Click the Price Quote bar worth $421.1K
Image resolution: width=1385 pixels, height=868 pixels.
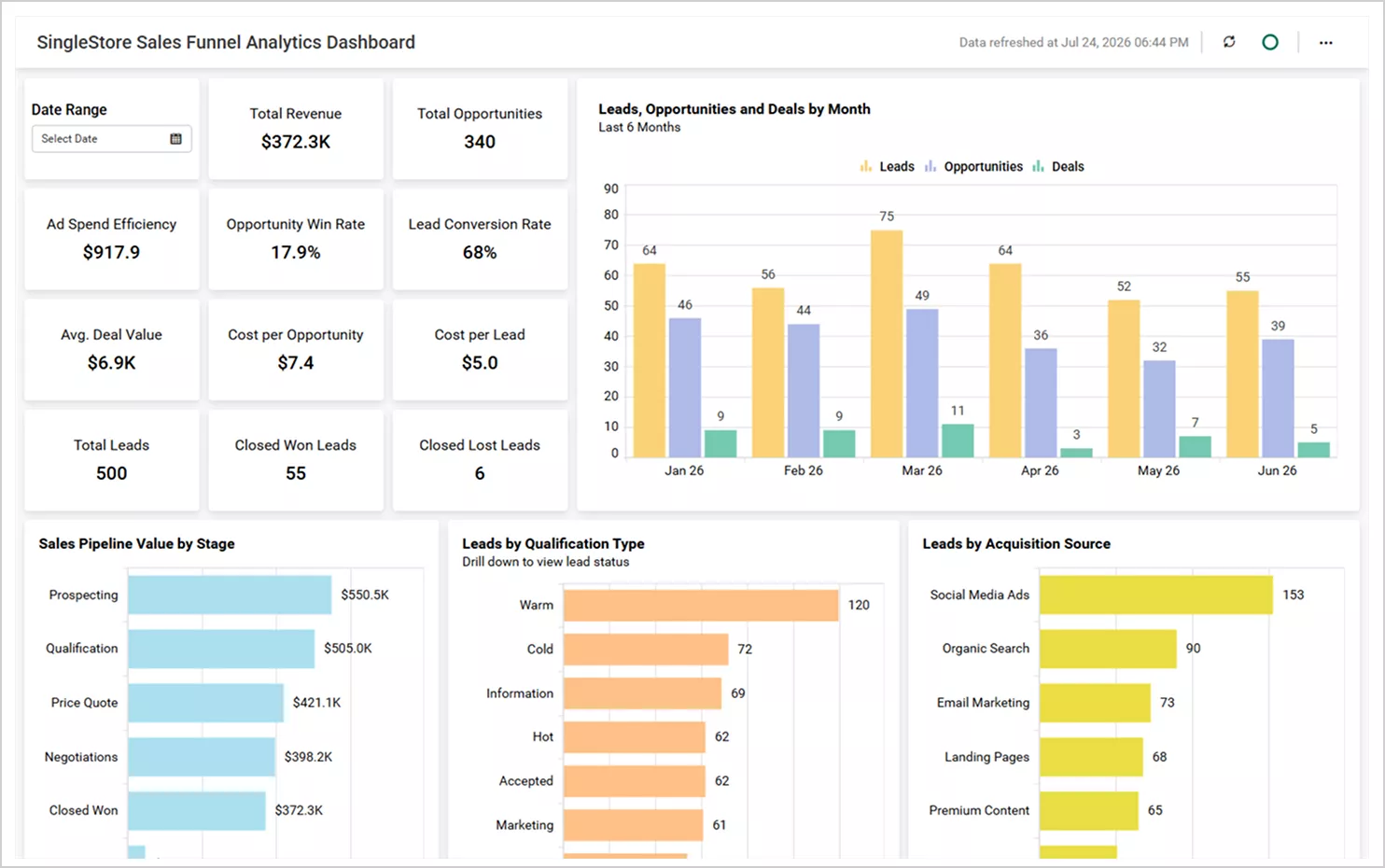pos(205,703)
